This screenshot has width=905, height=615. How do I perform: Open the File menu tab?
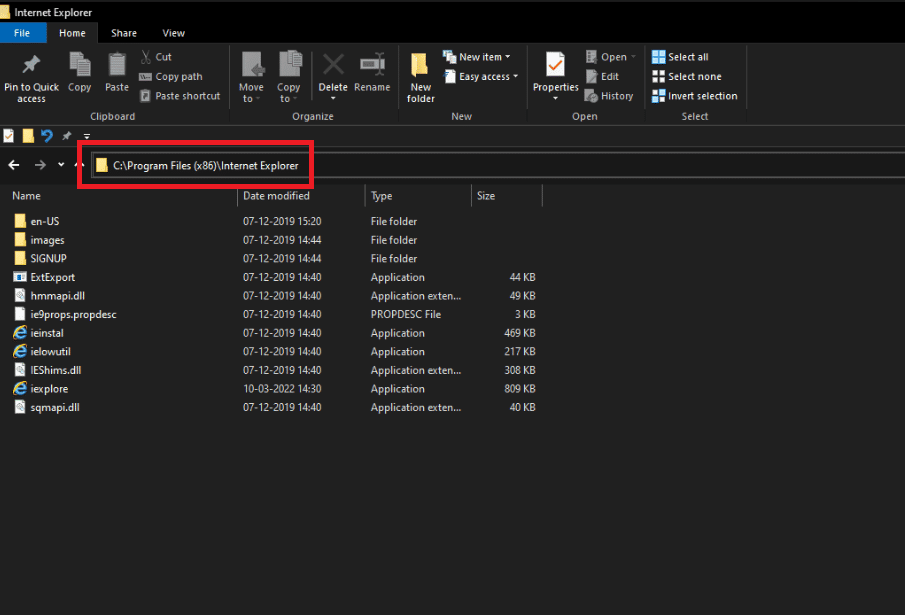(x=22, y=33)
